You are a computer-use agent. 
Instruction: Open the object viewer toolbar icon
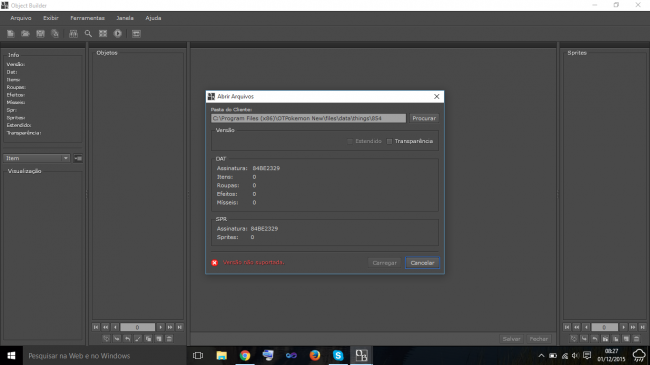coord(73,34)
